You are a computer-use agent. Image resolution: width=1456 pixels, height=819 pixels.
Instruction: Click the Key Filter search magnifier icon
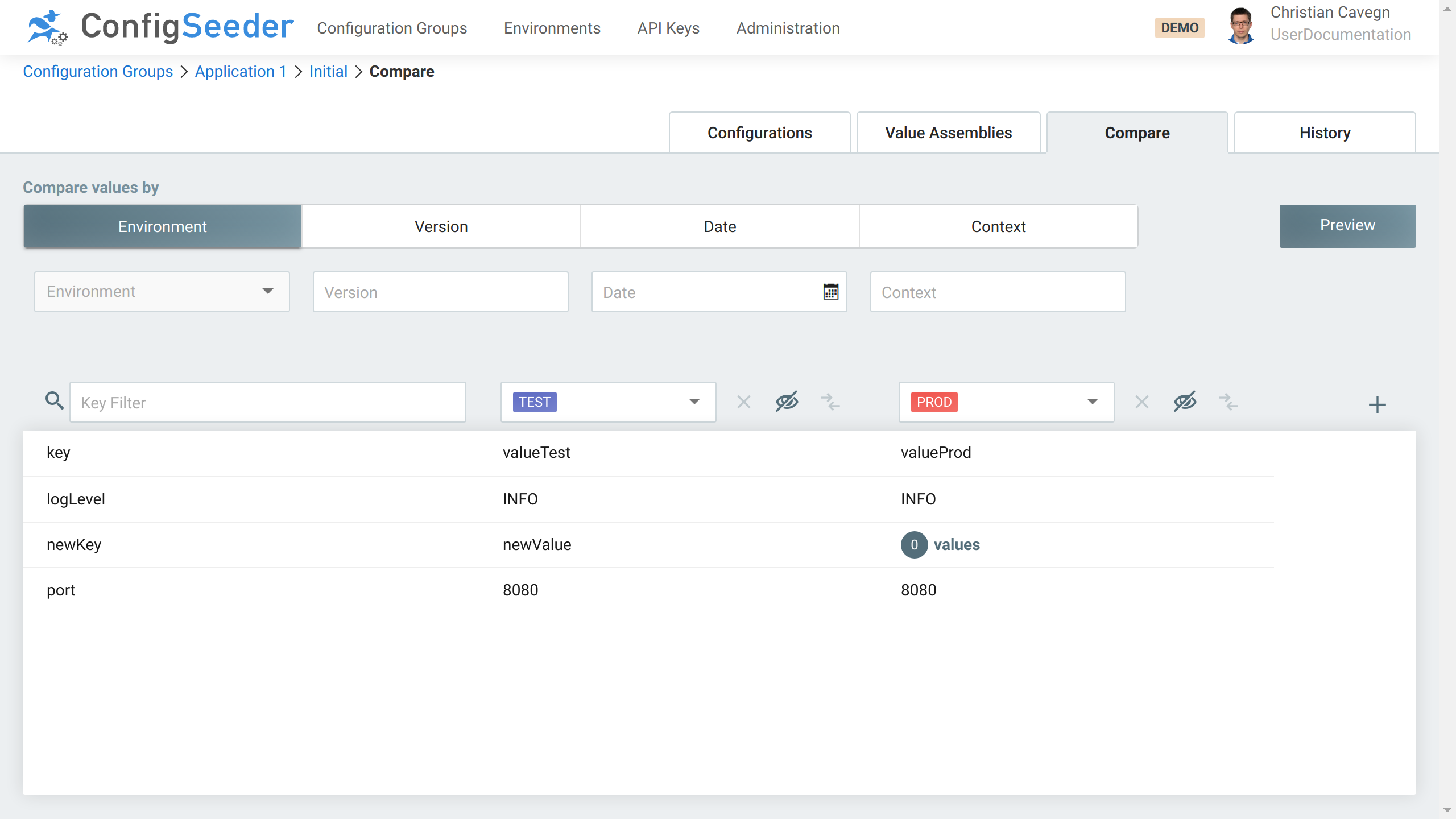pos(55,401)
